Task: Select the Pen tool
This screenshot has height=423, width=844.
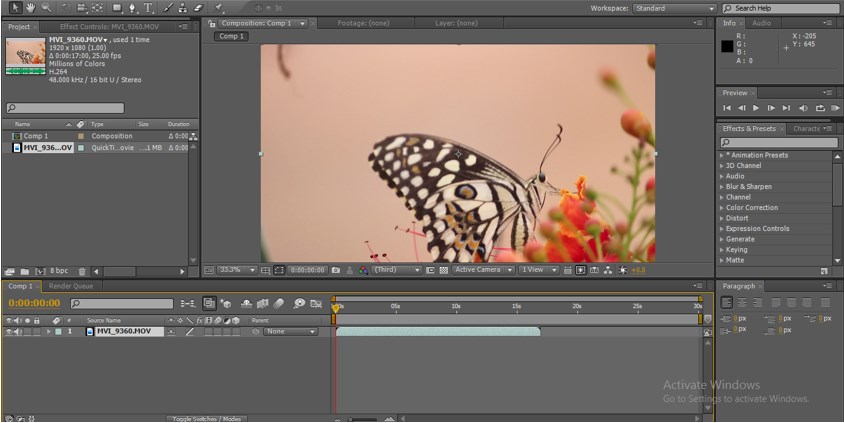Action: click(133, 8)
